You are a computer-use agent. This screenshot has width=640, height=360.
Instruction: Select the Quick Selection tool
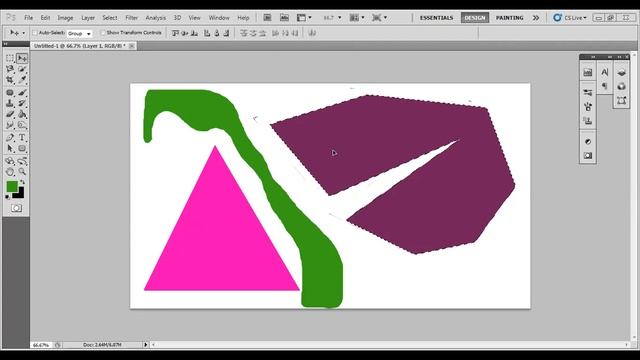[x=22, y=69]
